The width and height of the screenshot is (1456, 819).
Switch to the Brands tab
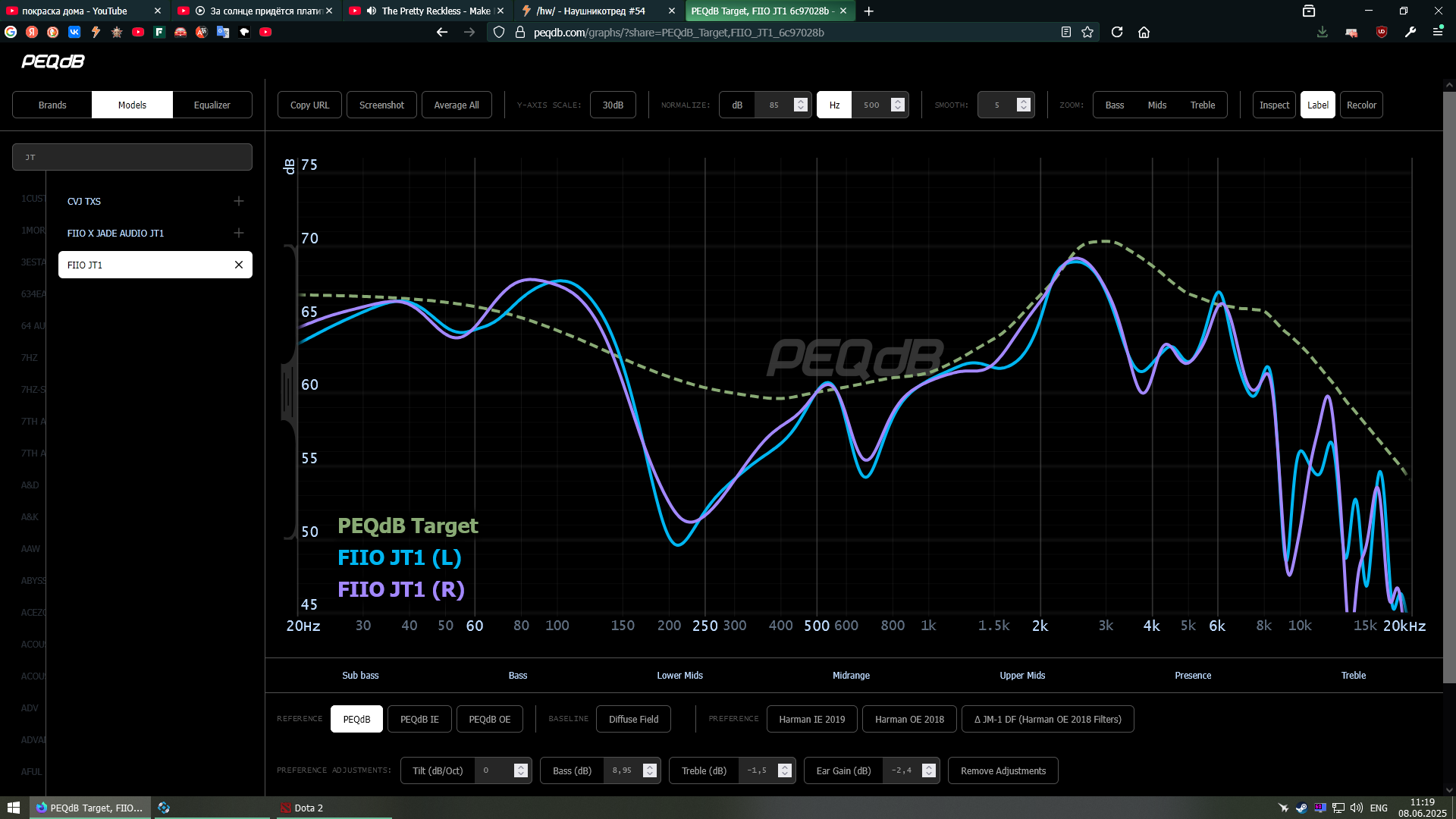[x=52, y=105]
